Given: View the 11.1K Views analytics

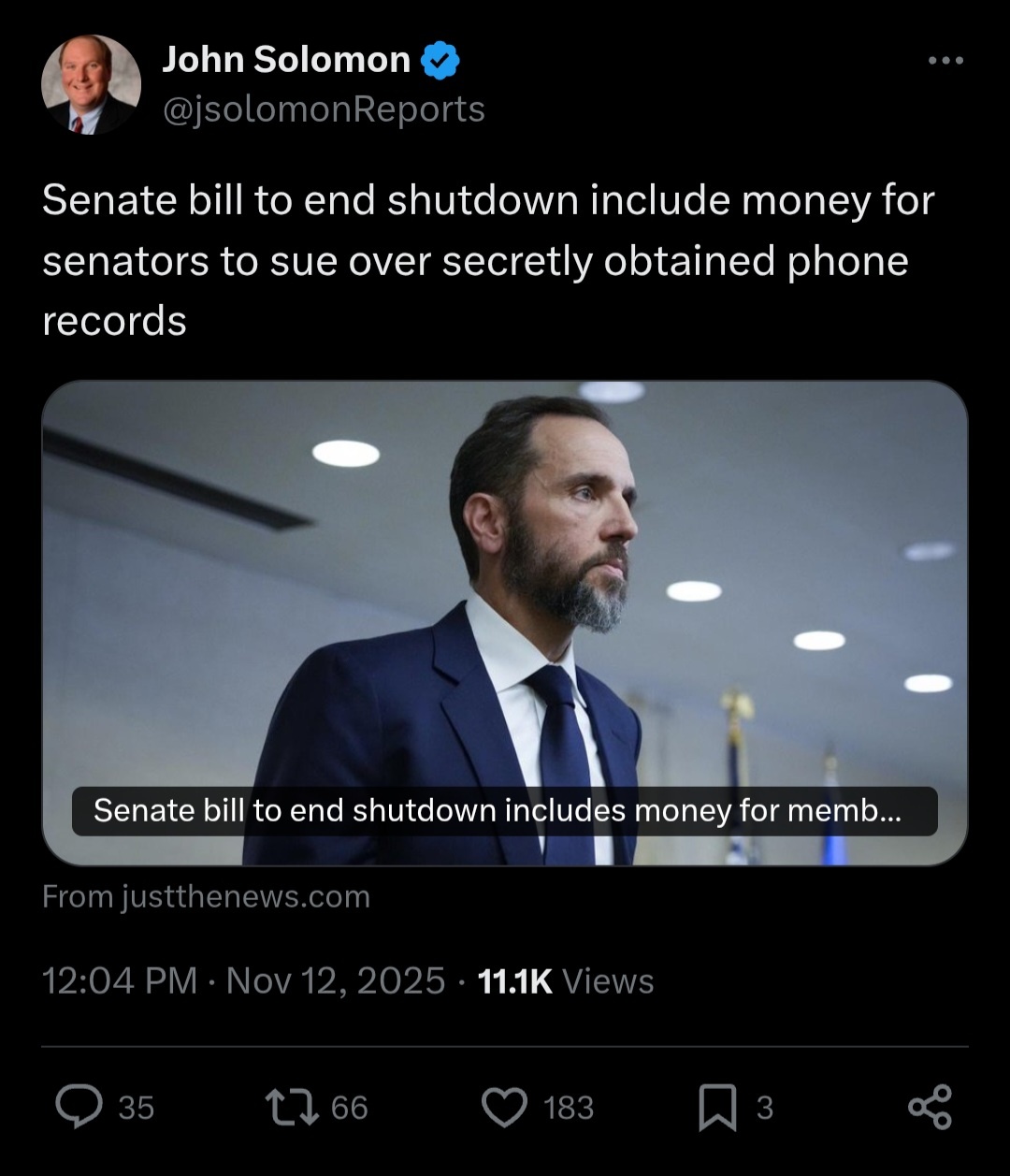Looking at the screenshot, I should [565, 980].
